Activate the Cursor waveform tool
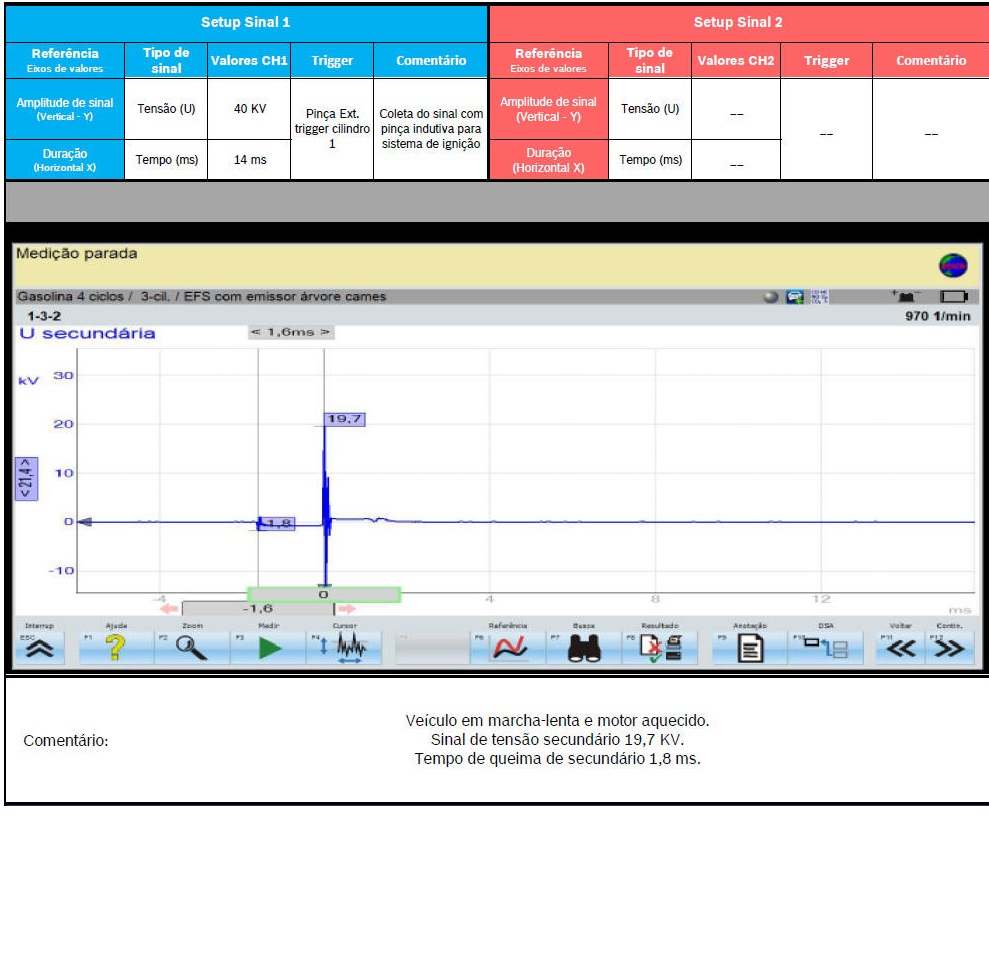 [346, 649]
